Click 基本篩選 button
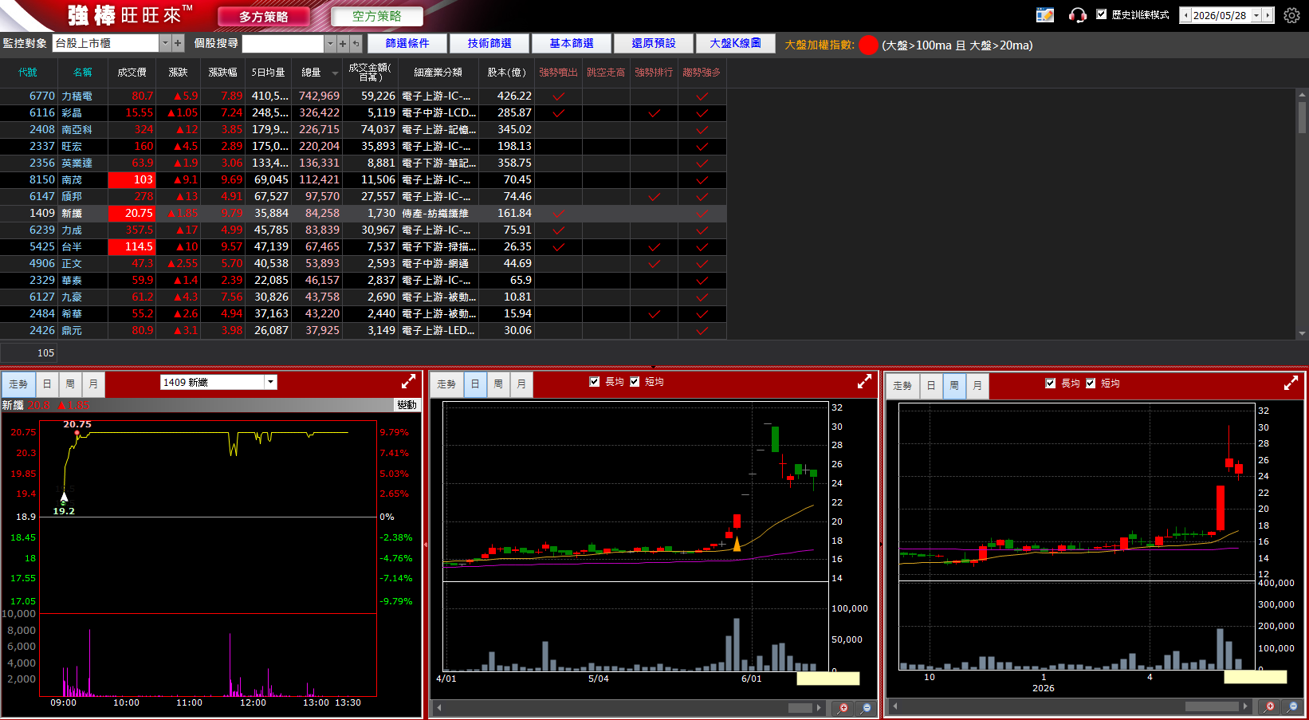This screenshot has width=1309, height=720. pyautogui.click(x=571, y=43)
